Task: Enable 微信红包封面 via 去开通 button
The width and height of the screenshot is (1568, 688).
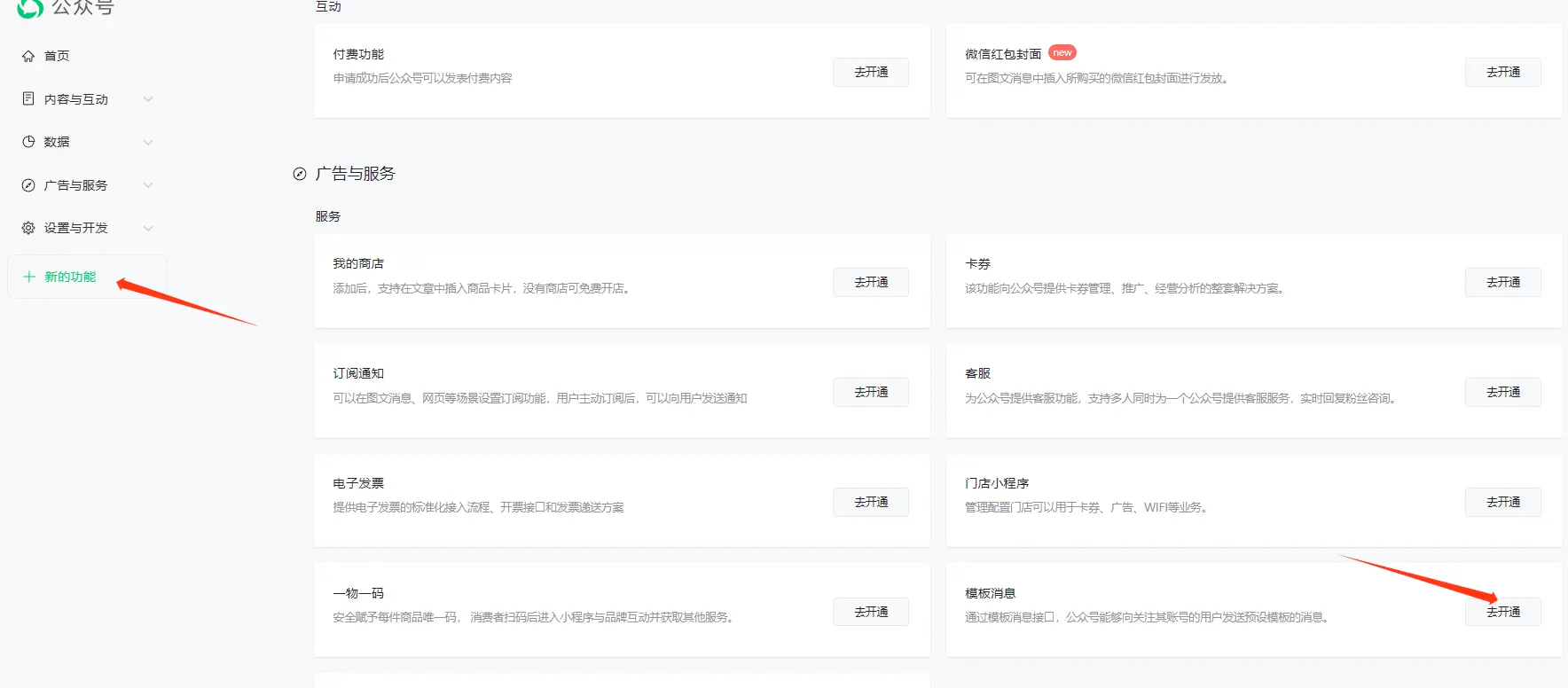Action: [1502, 72]
